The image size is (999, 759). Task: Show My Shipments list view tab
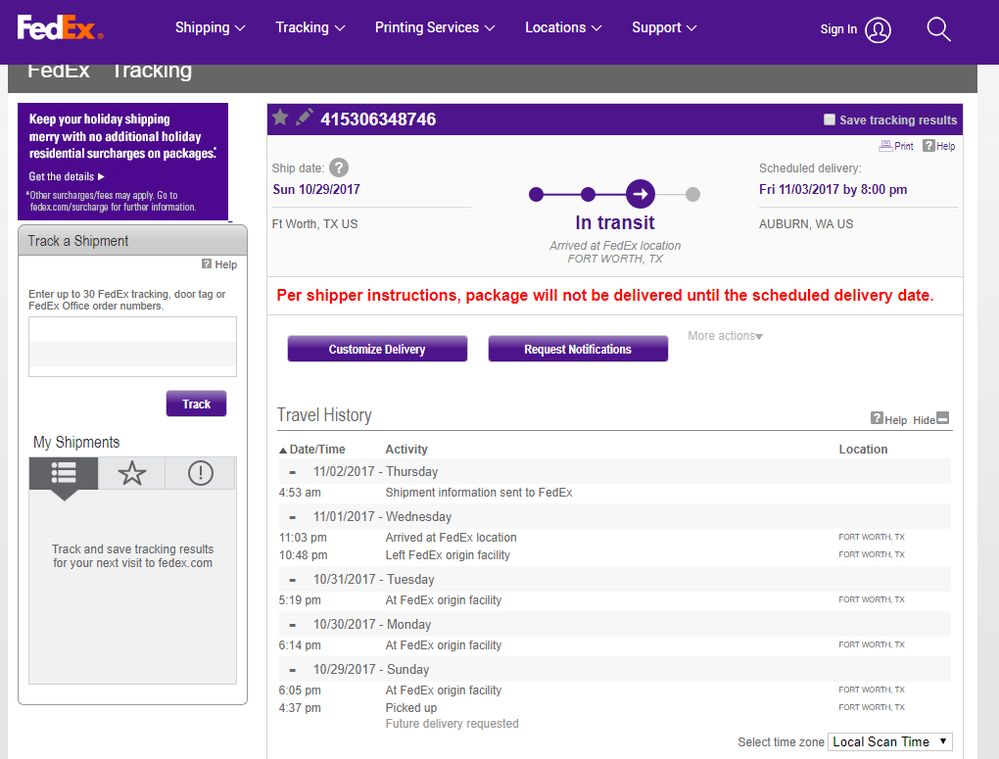point(64,473)
